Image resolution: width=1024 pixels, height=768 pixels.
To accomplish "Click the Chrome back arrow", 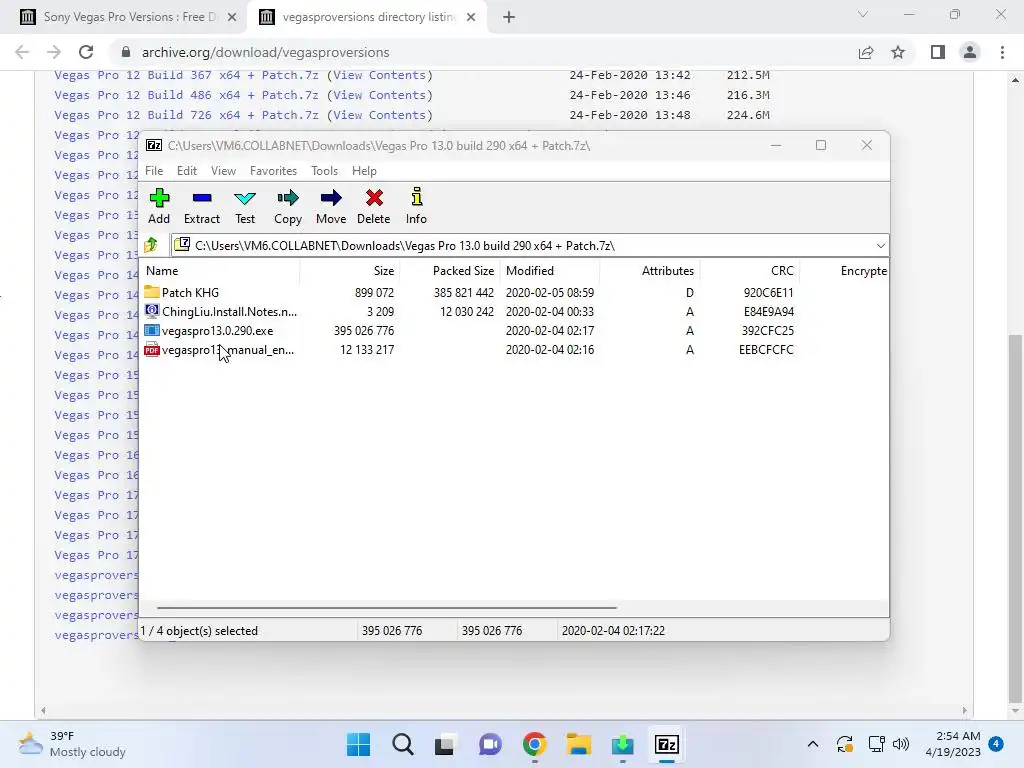I will pyautogui.click(x=22, y=52).
